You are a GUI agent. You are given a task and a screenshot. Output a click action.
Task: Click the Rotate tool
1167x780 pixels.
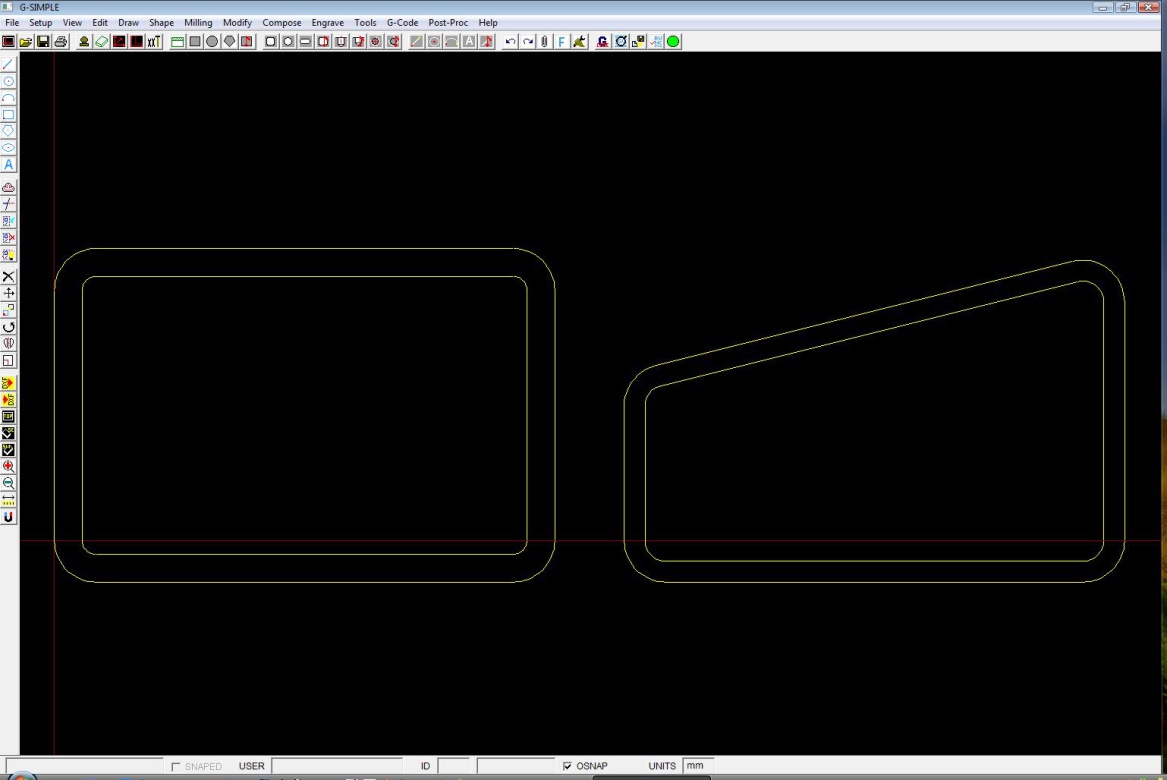click(x=9, y=326)
